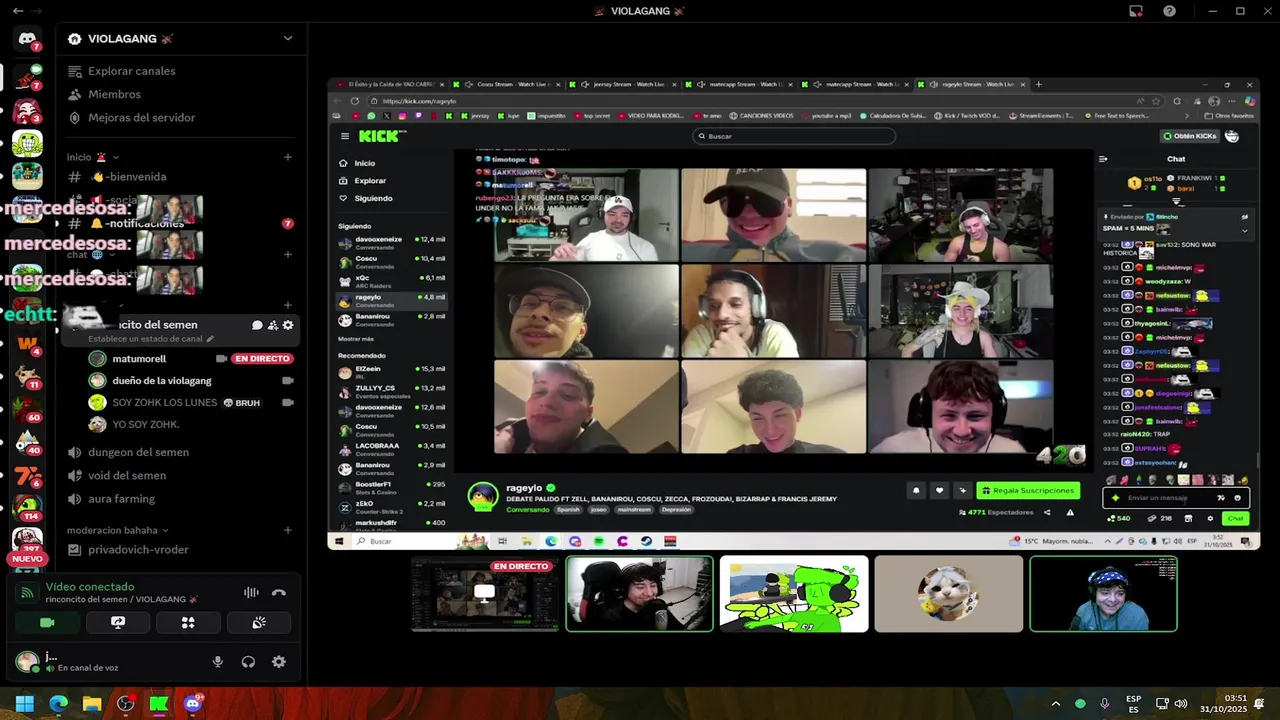The height and width of the screenshot is (720, 1280).
Task: Open the ESP language switcher in the tray
Action: click(1133, 703)
